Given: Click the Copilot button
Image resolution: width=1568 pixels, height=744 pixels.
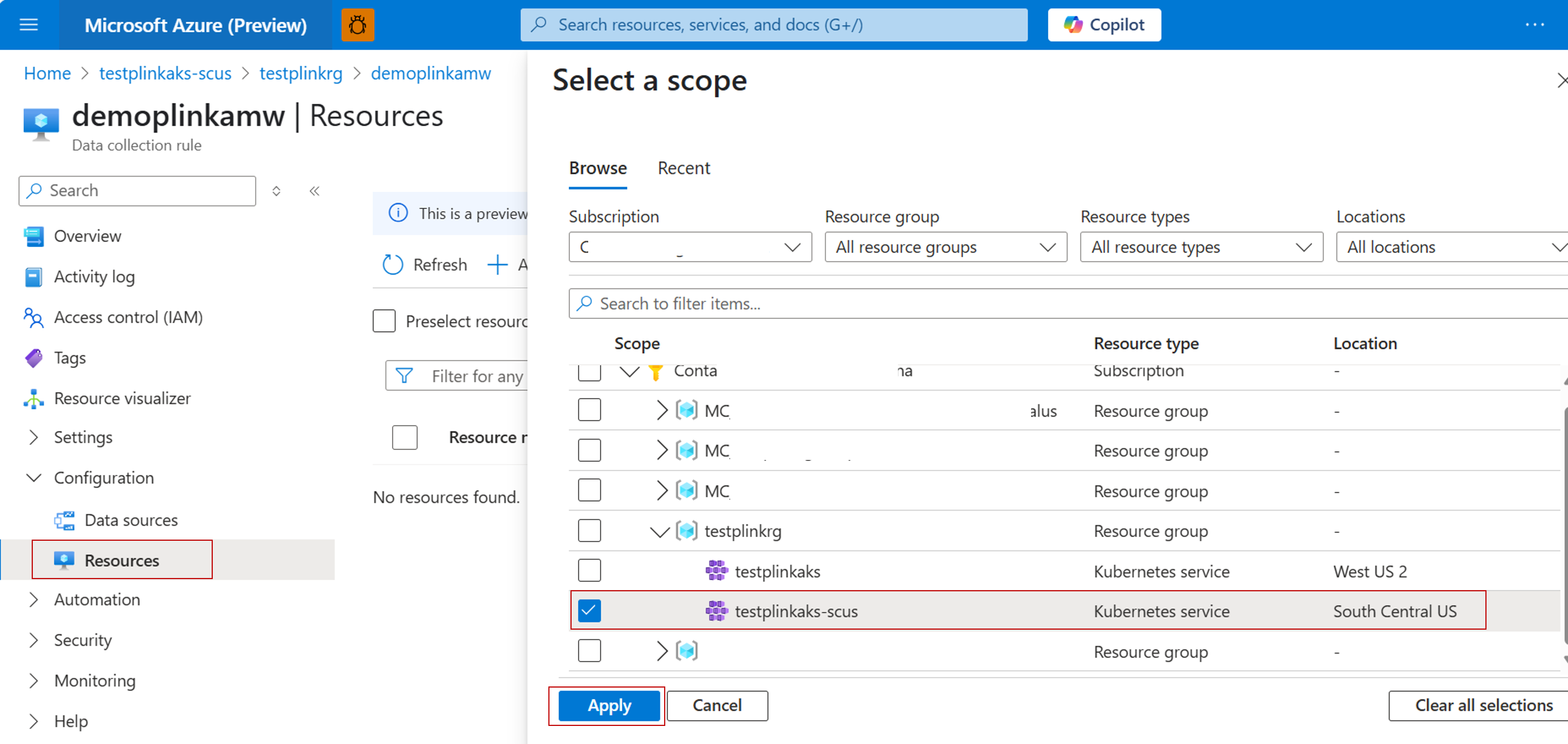Looking at the screenshot, I should pyautogui.click(x=1104, y=25).
